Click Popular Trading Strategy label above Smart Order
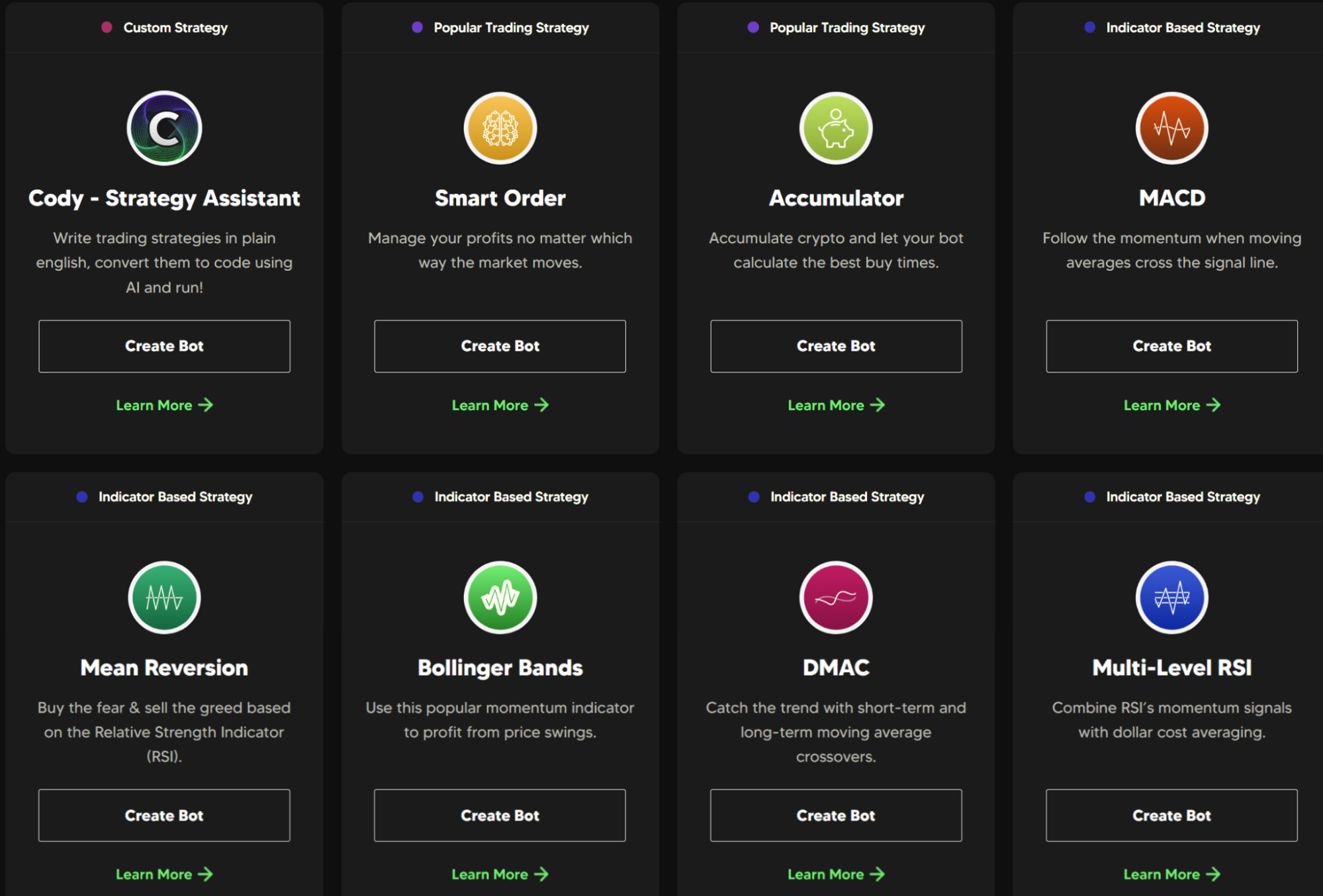 [511, 28]
